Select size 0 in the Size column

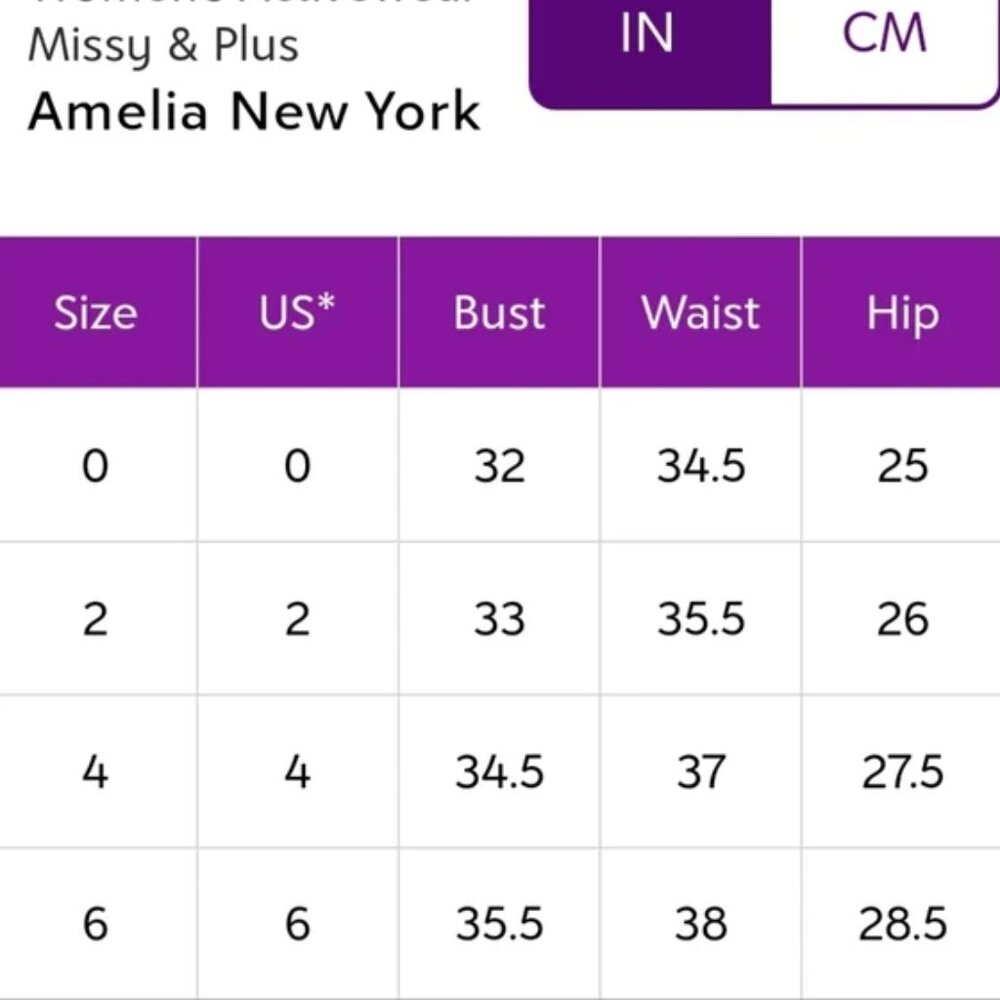click(x=97, y=465)
